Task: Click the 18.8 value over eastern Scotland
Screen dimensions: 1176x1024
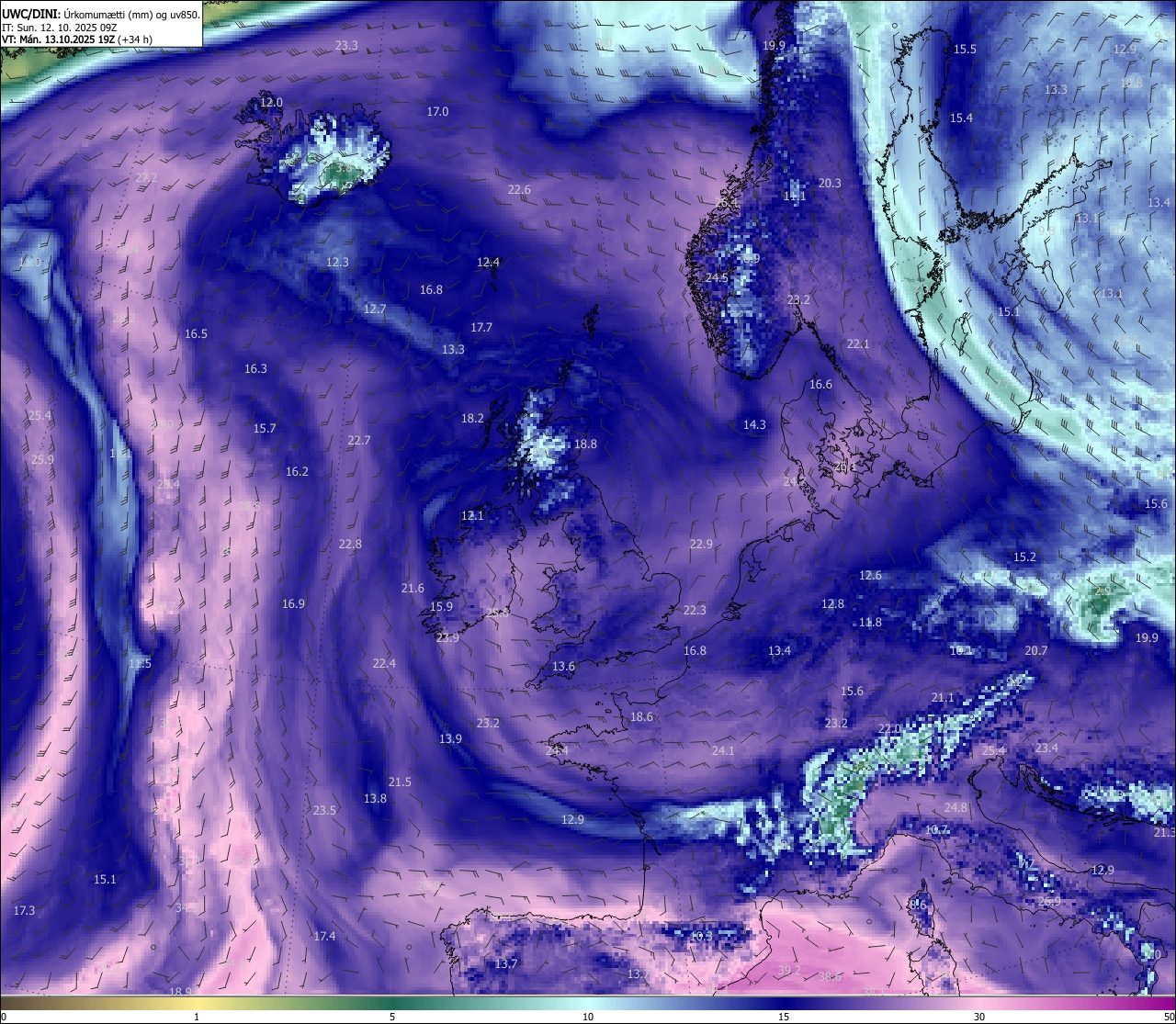Action: (x=585, y=444)
